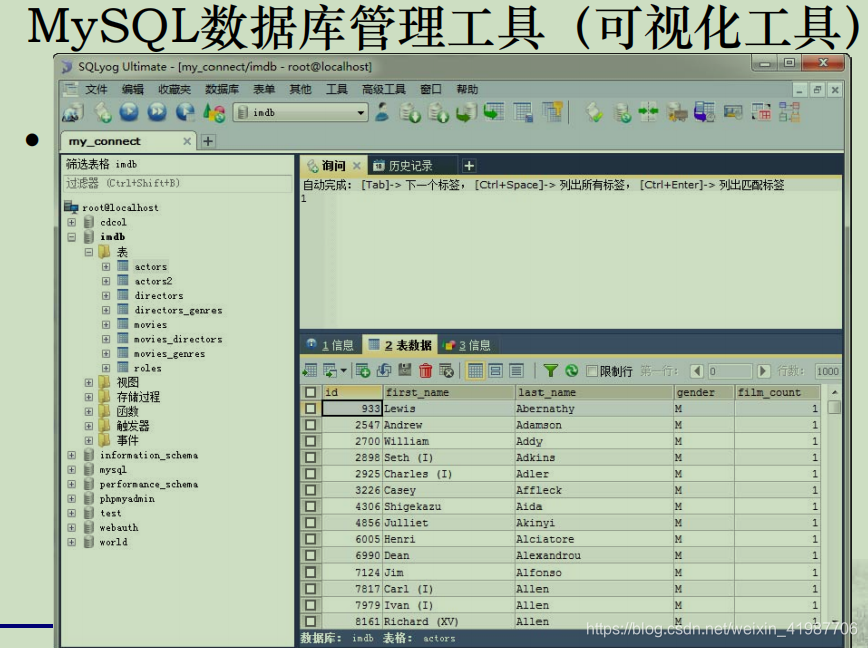This screenshot has height=648, width=868.
Task: Add a new connection tab with plus button
Action: click(208, 141)
